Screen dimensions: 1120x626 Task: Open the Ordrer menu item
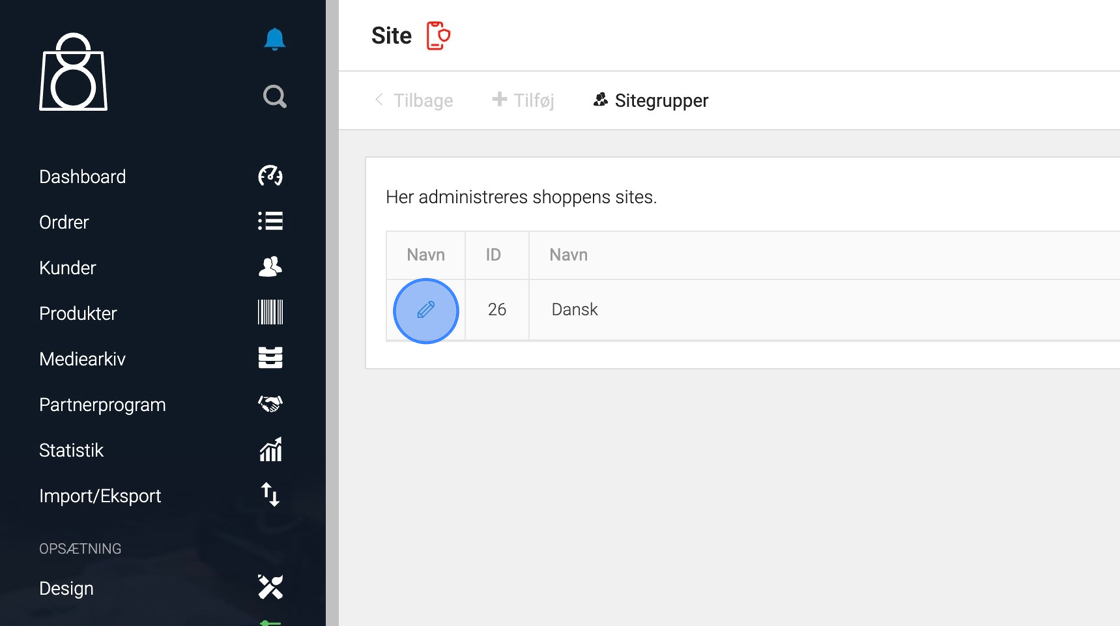coord(64,222)
